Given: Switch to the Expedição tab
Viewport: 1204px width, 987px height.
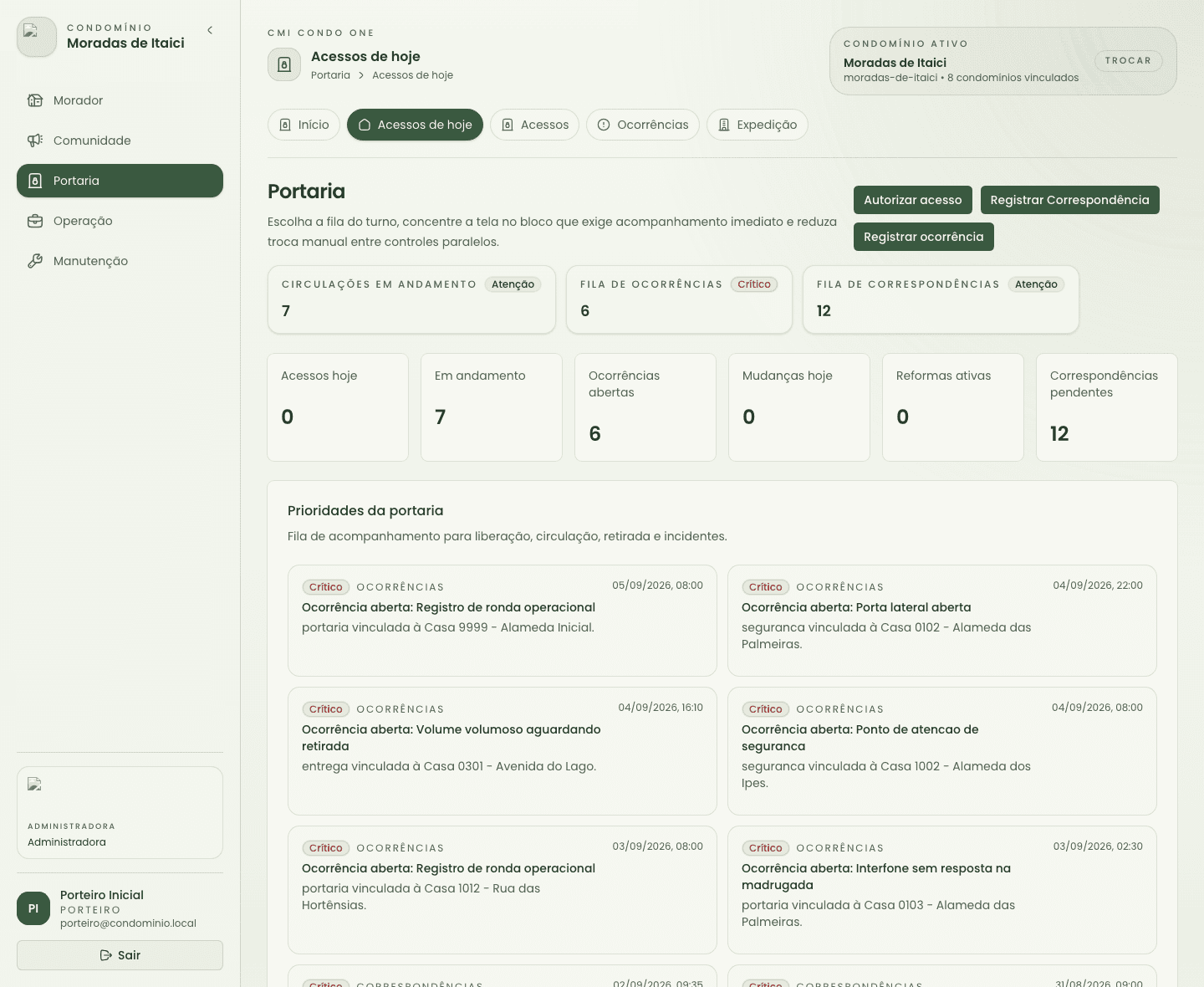Looking at the screenshot, I should pyautogui.click(x=758, y=125).
